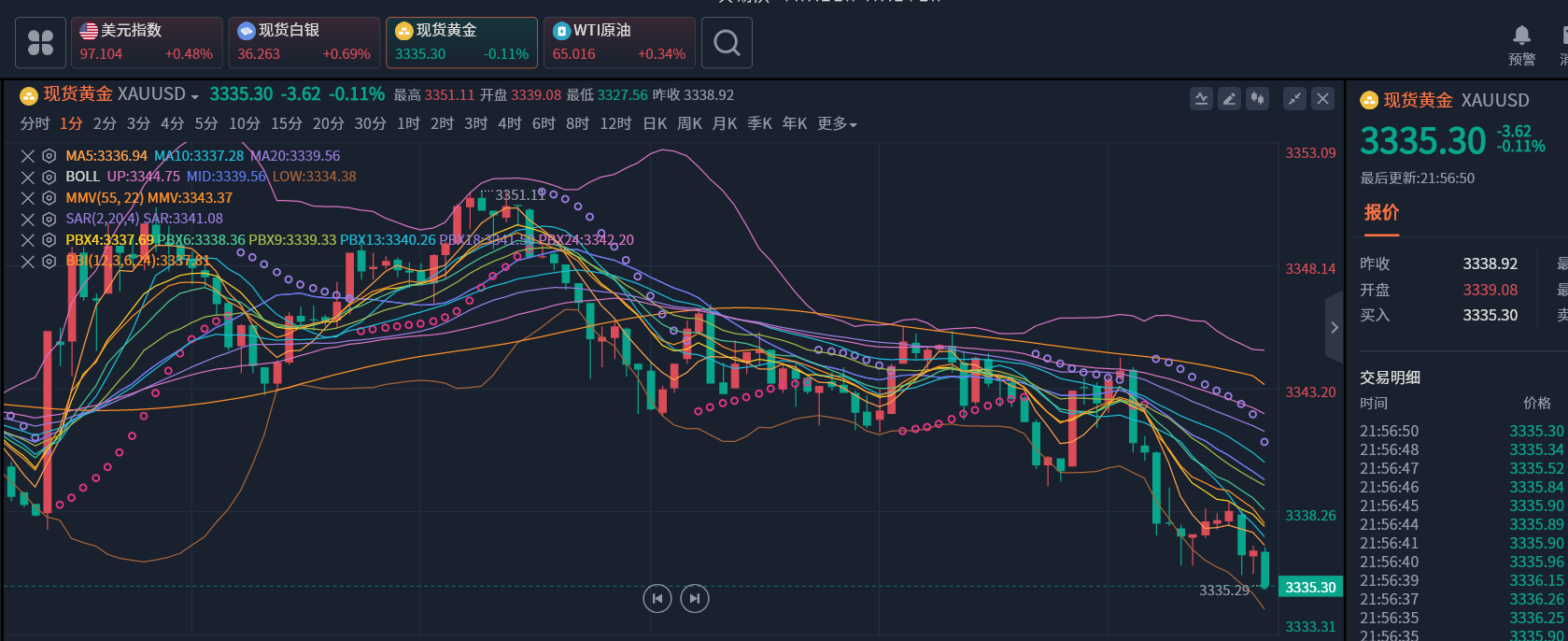Open BBI indicator settings gear
1568x641 pixels.
tap(49, 261)
